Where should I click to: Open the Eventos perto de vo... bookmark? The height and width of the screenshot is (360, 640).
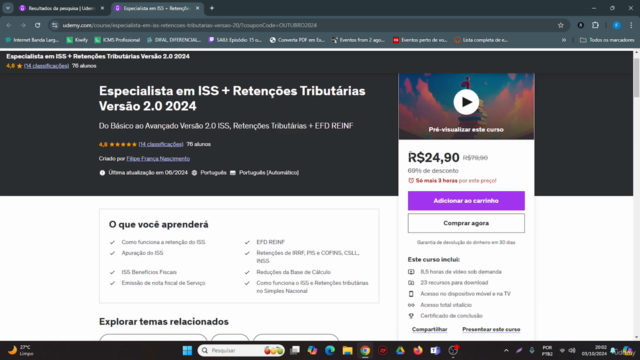point(420,40)
